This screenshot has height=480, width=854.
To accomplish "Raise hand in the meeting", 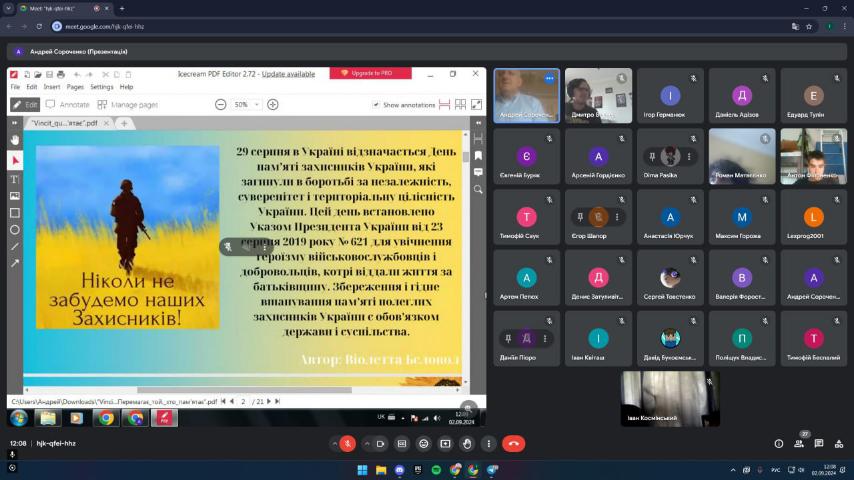I will (467, 443).
